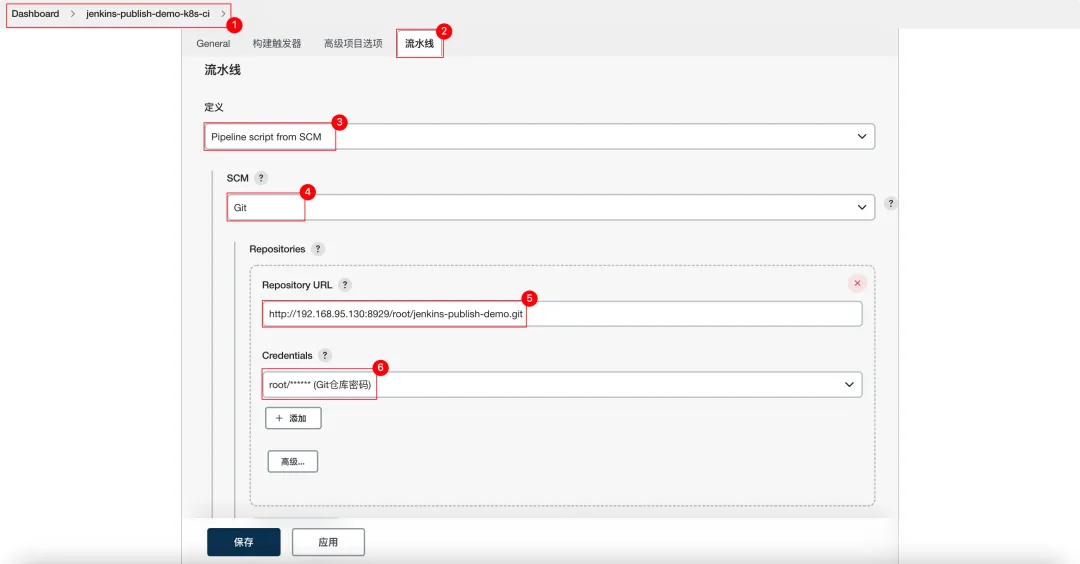
Task: Switch to 构建触发器 tab
Action: [x=277, y=43]
